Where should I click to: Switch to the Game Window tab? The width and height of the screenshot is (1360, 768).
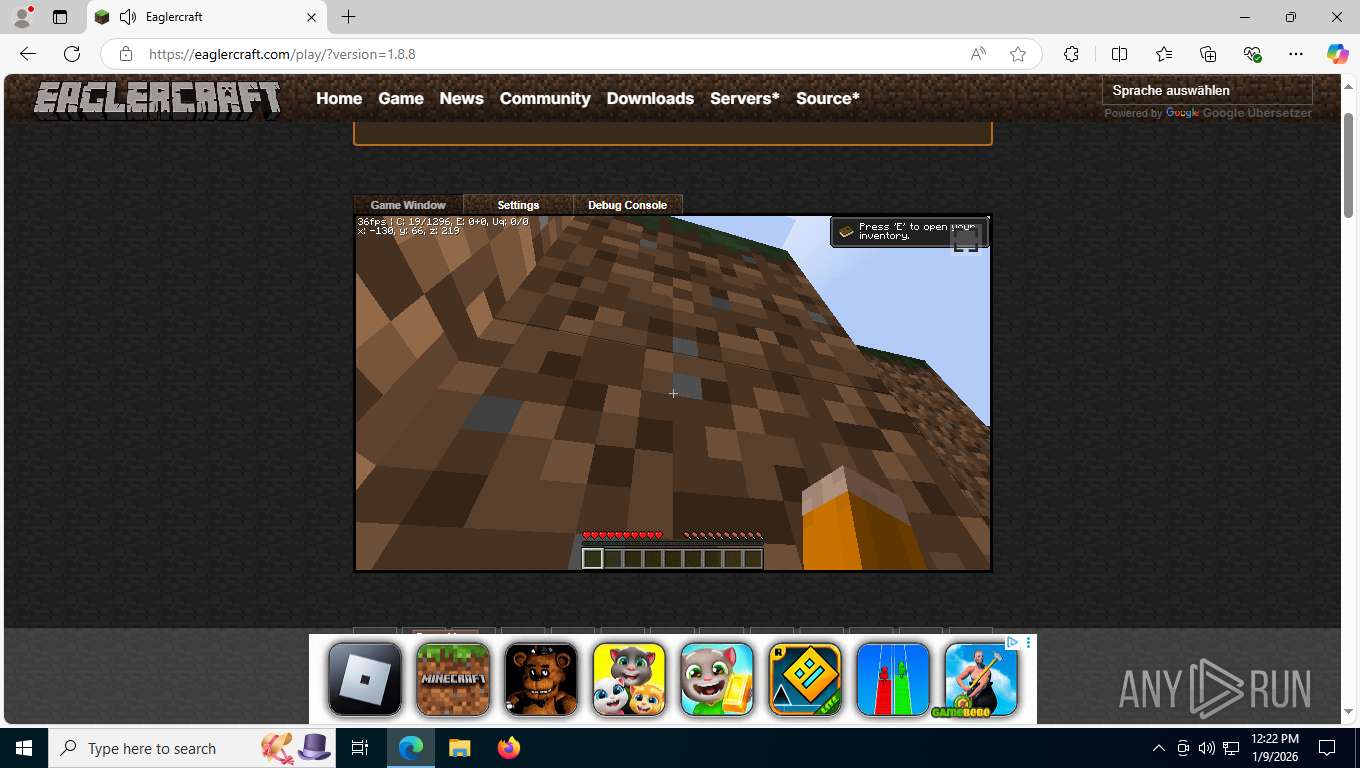click(x=408, y=205)
